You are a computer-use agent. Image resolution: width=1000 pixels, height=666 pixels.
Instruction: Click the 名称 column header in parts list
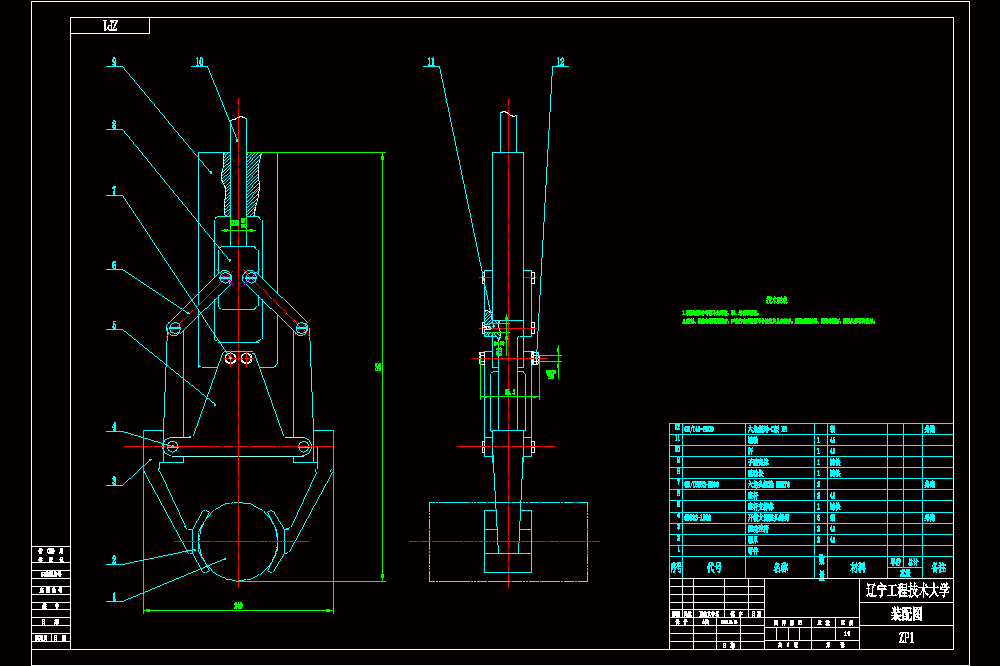click(x=781, y=567)
